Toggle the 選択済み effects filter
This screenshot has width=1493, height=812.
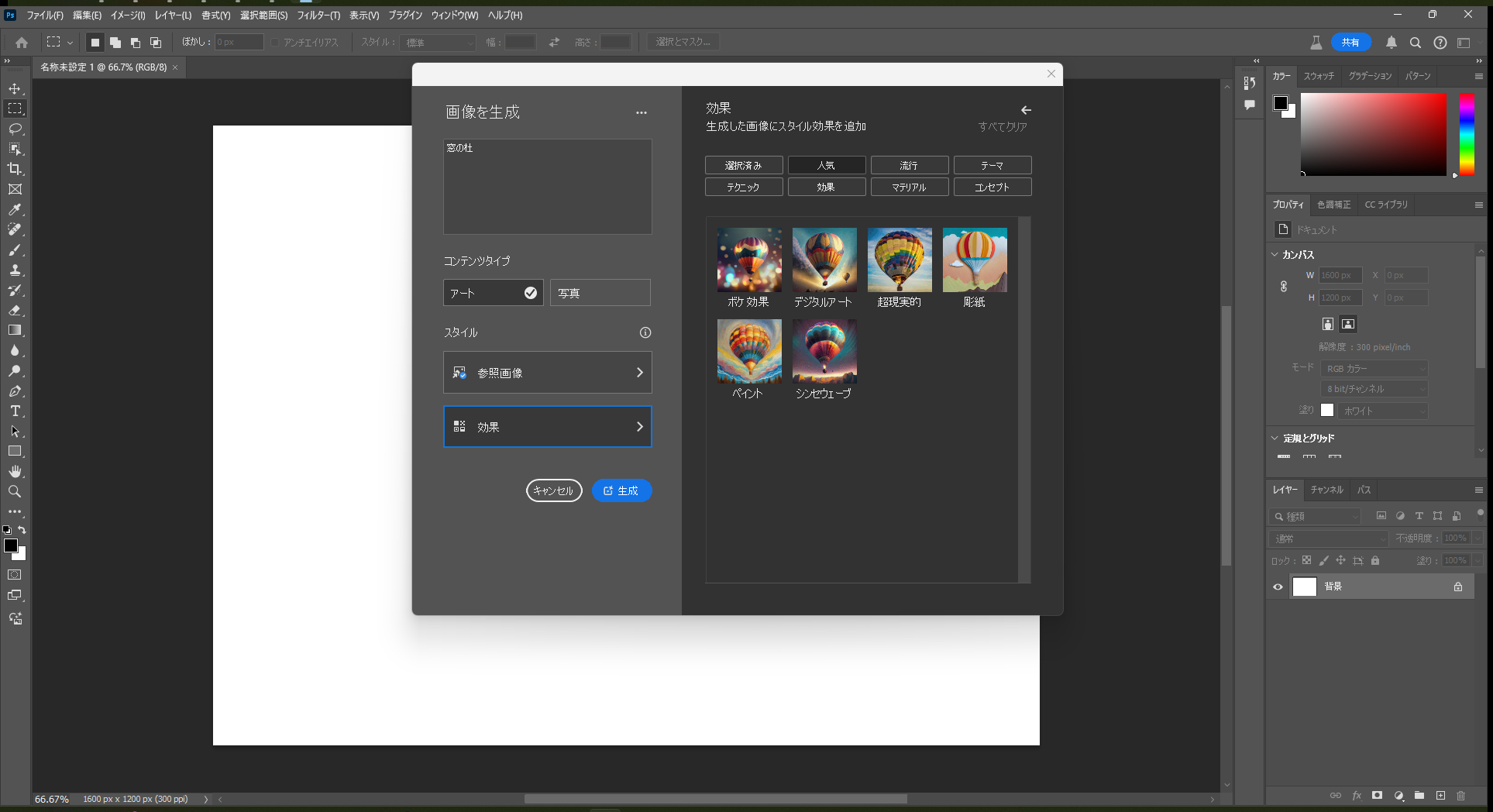click(744, 165)
